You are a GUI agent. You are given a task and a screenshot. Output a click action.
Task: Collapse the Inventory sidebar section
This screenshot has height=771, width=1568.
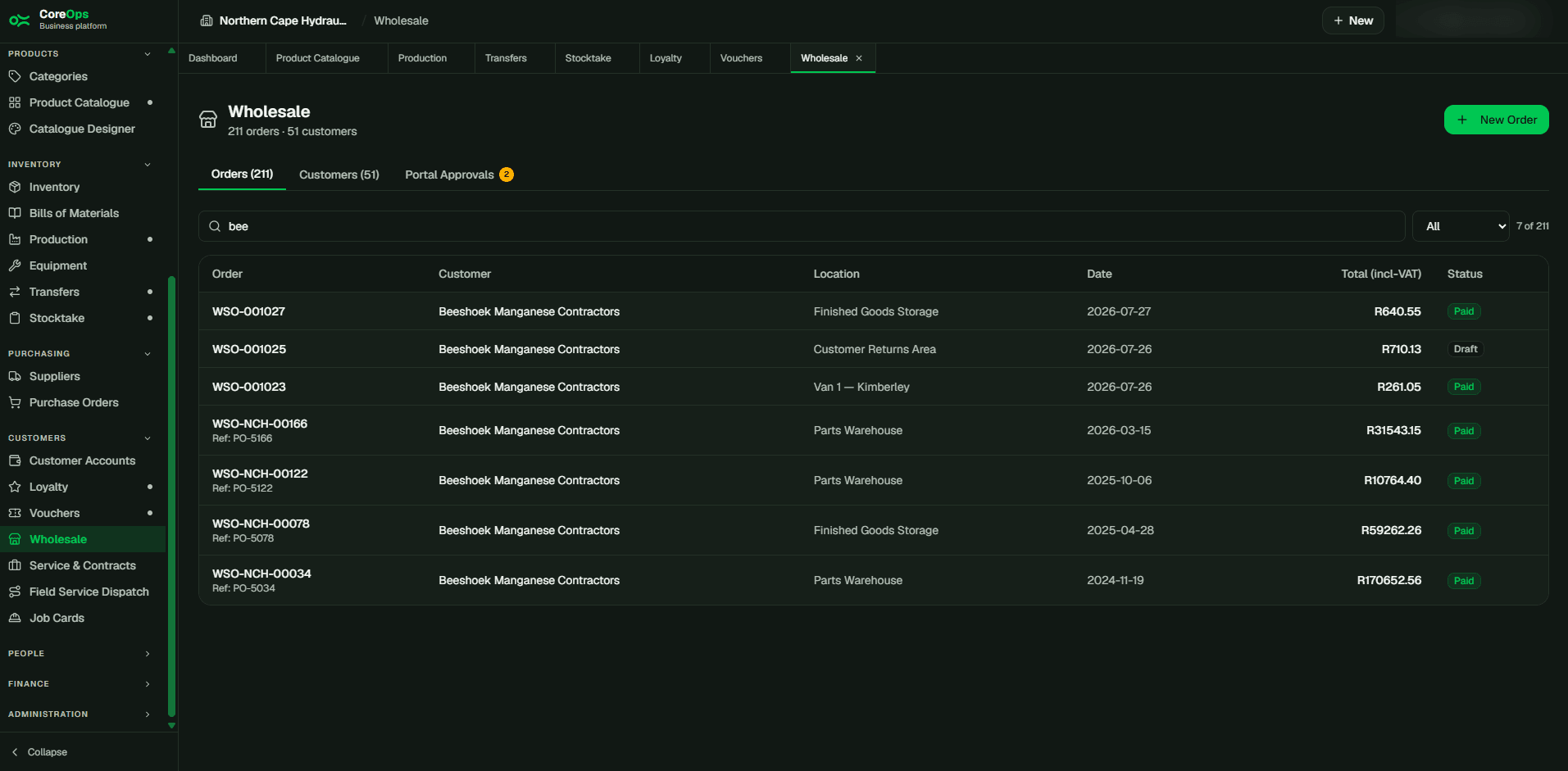tap(148, 165)
